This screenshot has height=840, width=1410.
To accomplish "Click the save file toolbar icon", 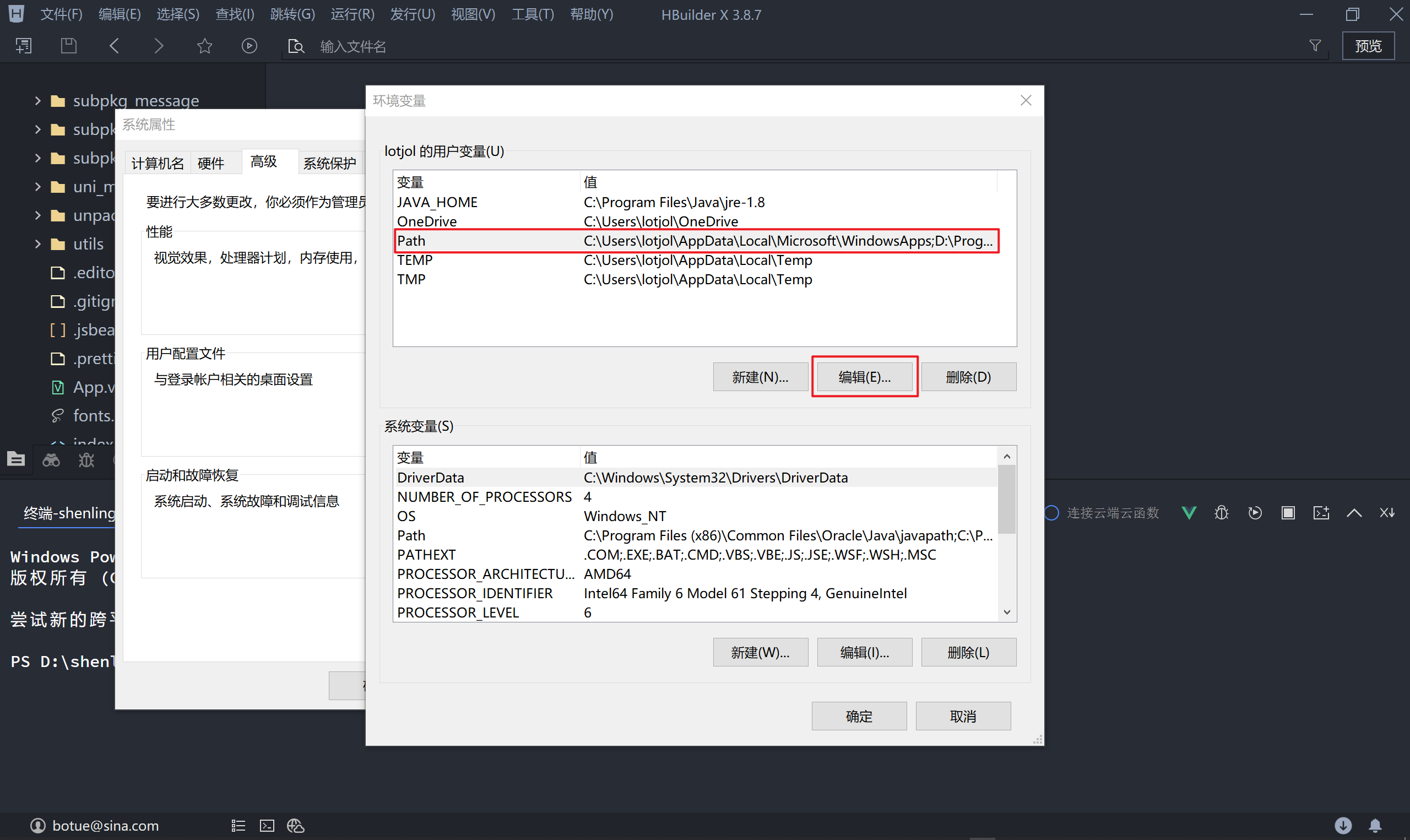I will coord(68,46).
